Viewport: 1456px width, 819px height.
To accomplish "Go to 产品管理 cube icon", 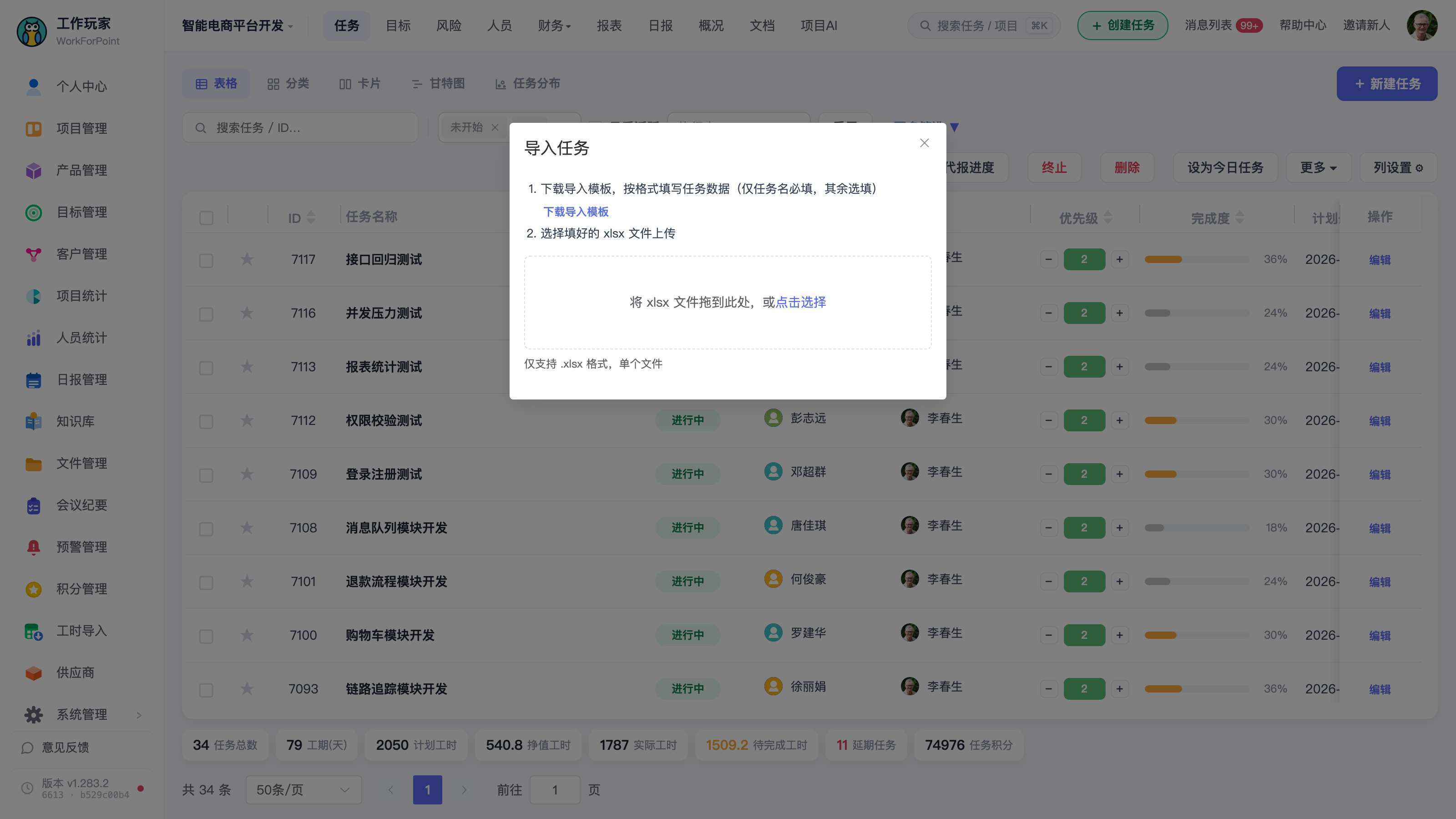I will coord(33,171).
